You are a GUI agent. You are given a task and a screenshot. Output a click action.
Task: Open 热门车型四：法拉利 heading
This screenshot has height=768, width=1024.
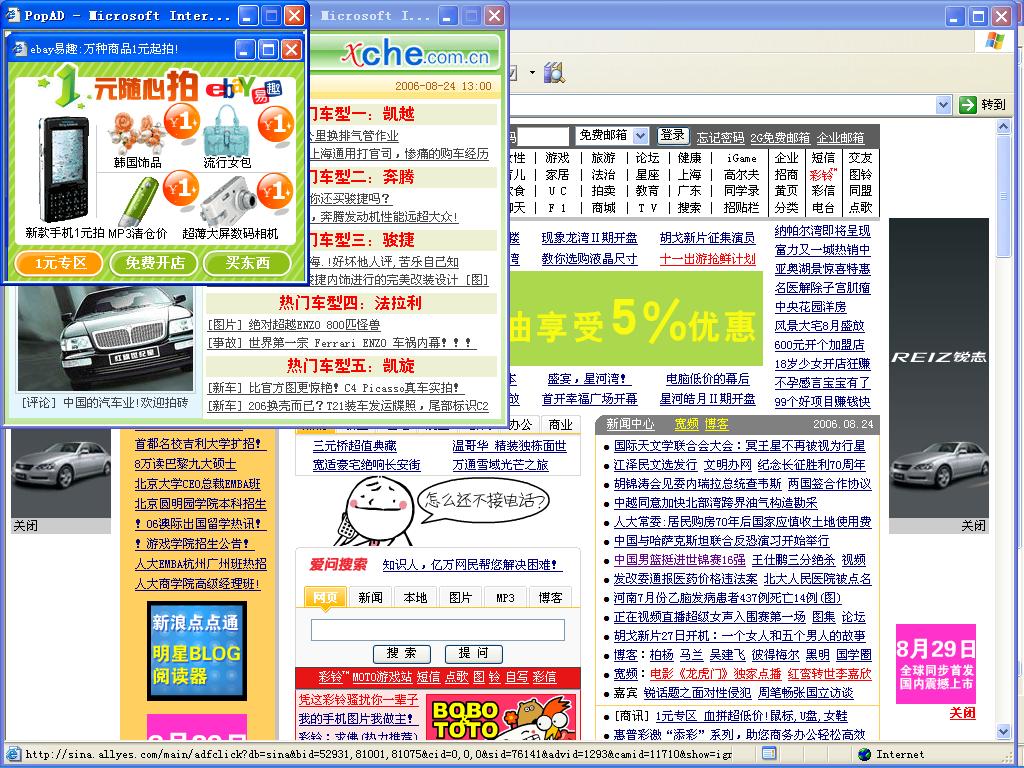pos(351,303)
